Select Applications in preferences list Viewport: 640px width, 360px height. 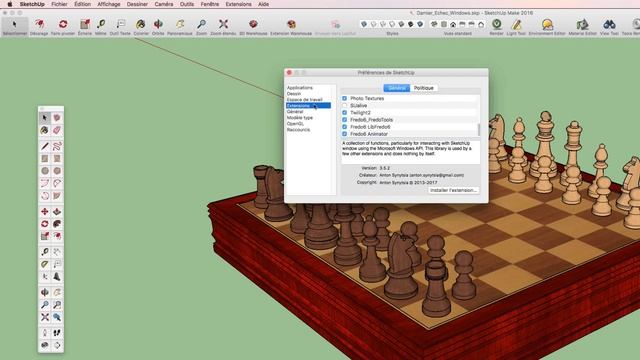coord(300,88)
